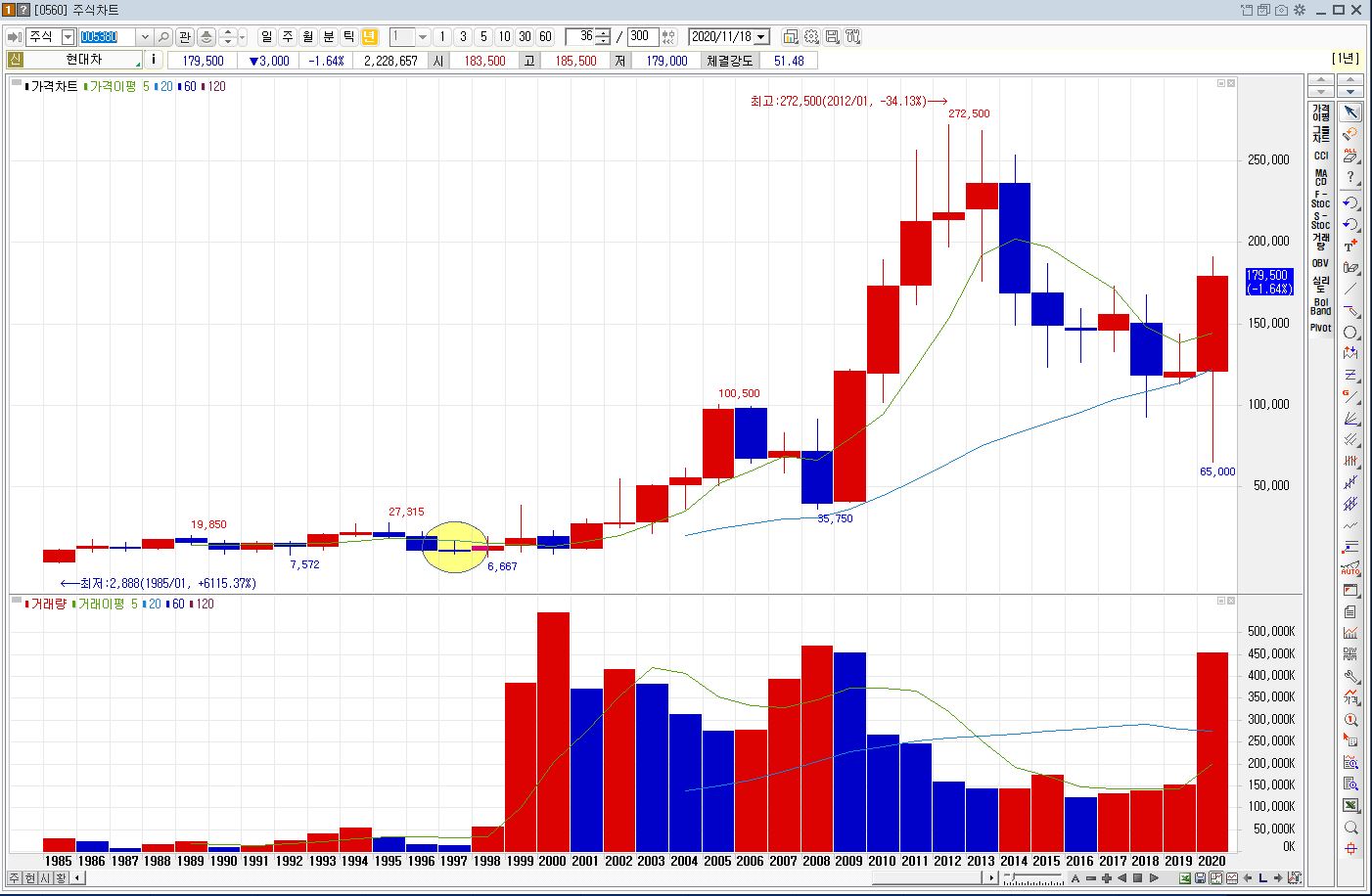Open the document page icon in right toolbar
The height and width of the screenshot is (896, 1372).
click(x=1350, y=611)
